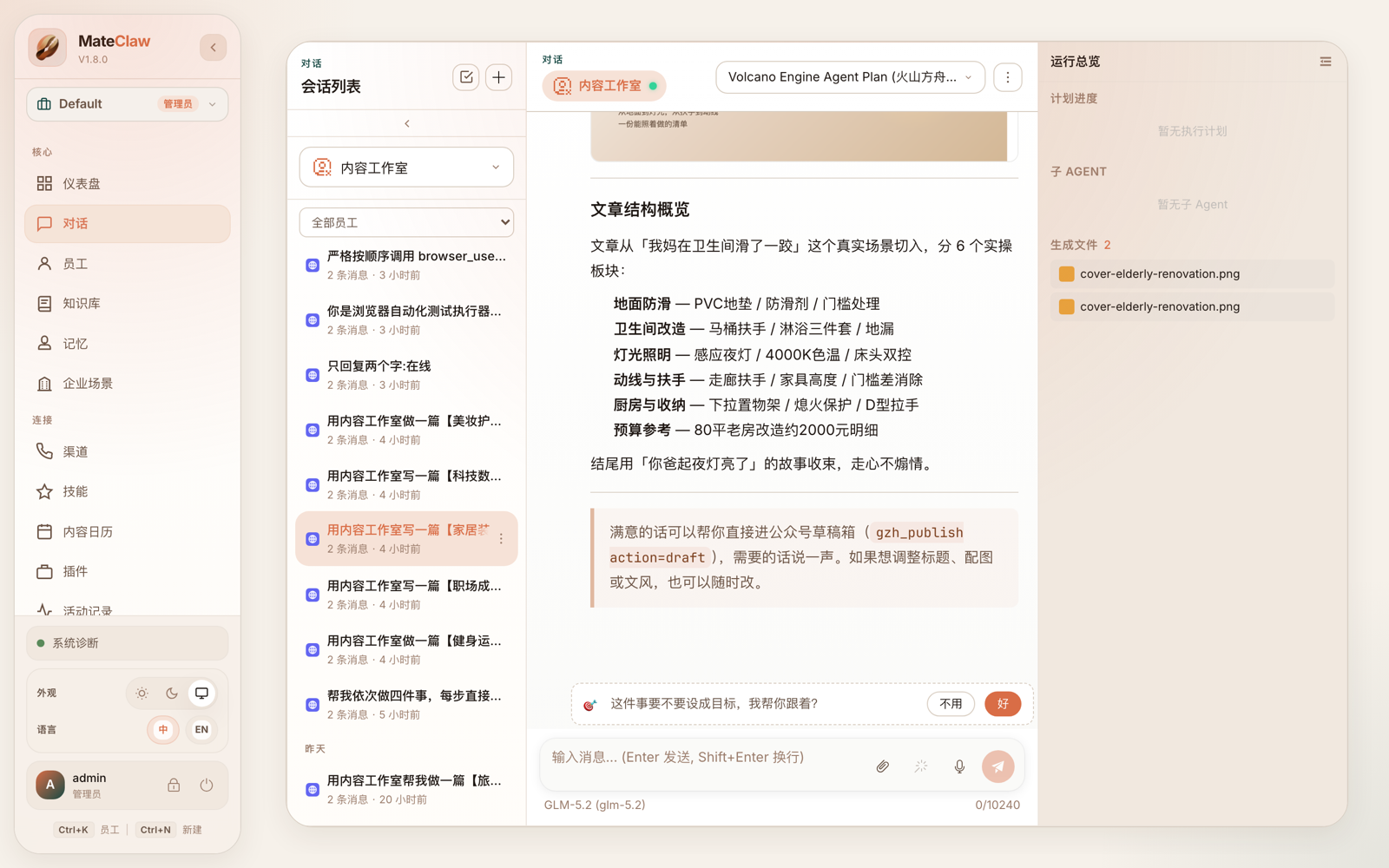1389x868 pixels.
Task: Open the Default workspace dropdown
Action: (128, 104)
